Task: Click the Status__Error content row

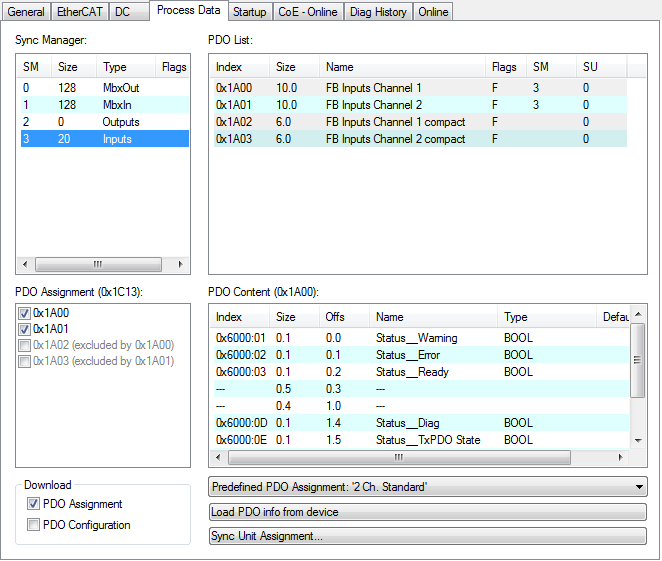Action: click(421, 355)
